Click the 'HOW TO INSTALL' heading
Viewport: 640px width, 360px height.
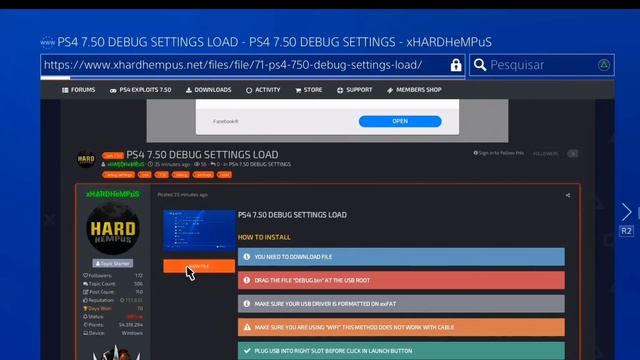(x=264, y=237)
